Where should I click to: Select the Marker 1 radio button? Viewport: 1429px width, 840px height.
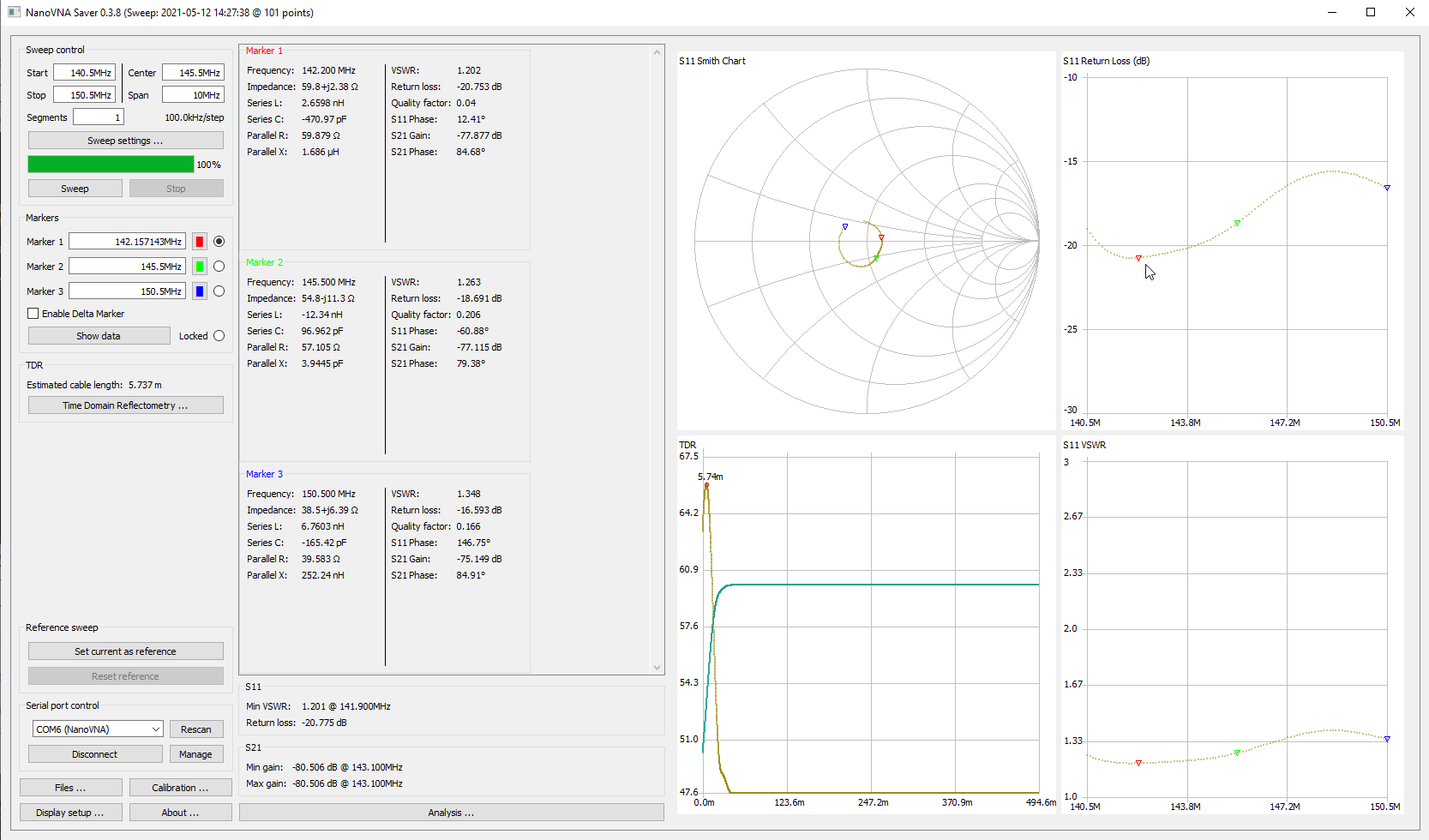click(219, 242)
